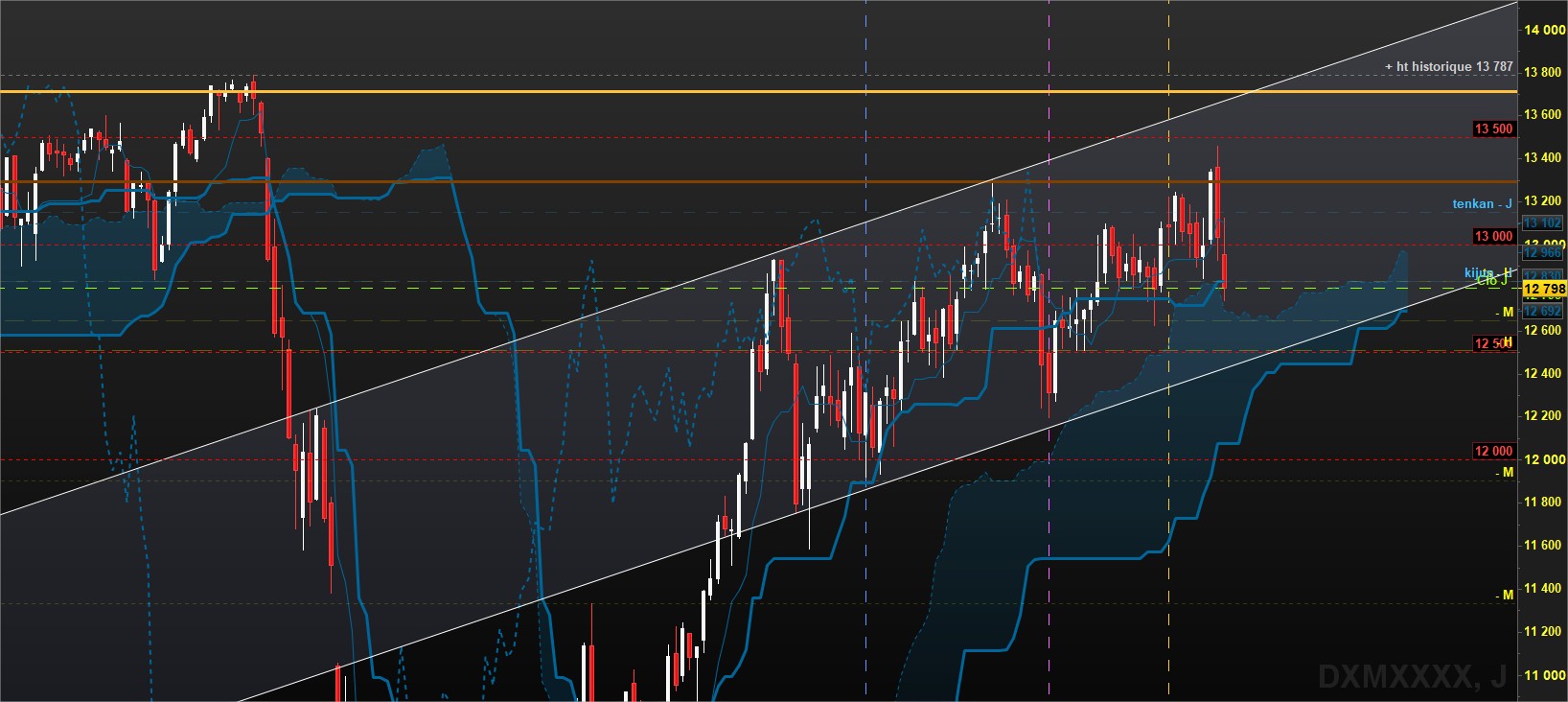The height and width of the screenshot is (702, 1568).
Task: Select the thick yellow horizontal line near 13 700
Action: click(x=759, y=92)
